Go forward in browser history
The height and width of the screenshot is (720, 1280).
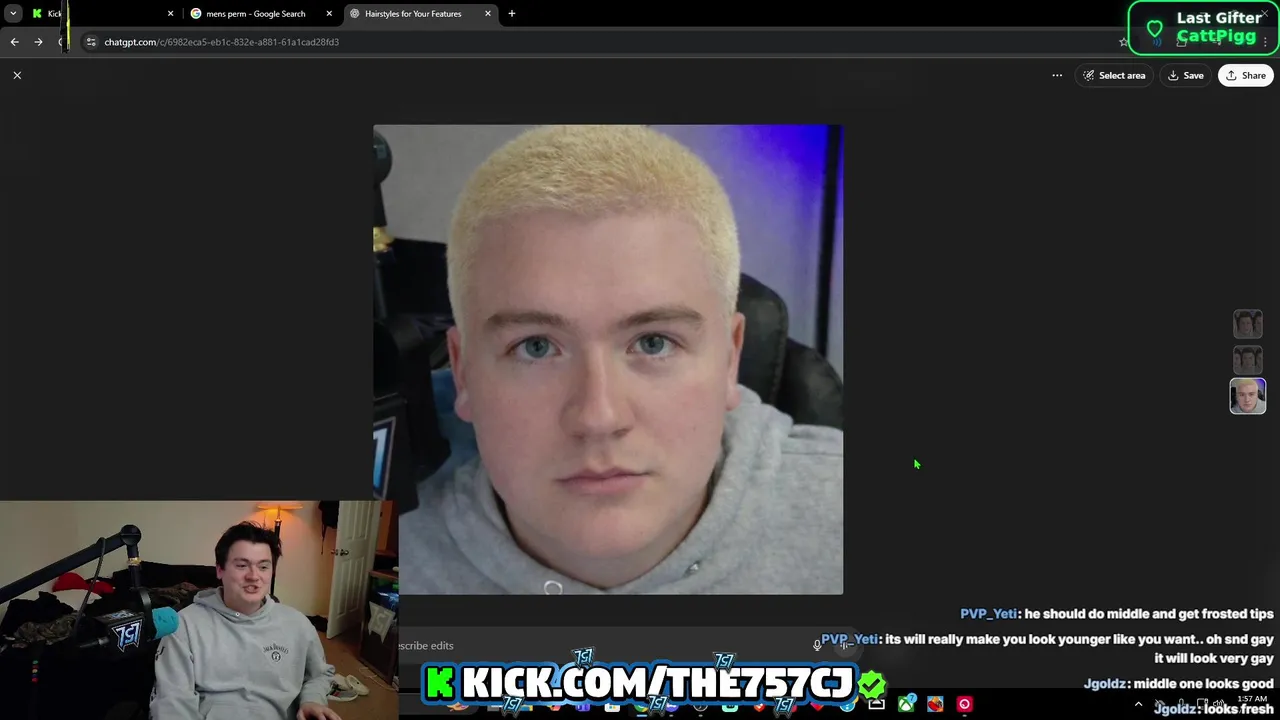click(x=38, y=42)
